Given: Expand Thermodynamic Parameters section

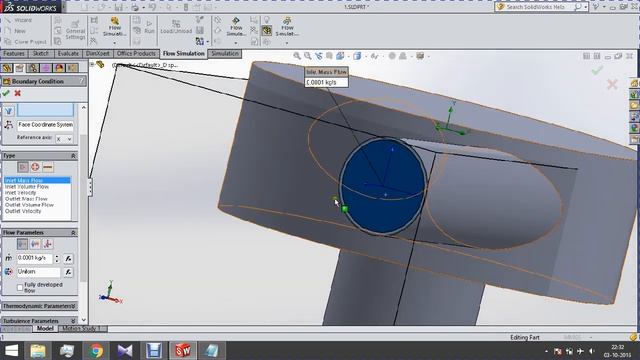Looking at the screenshot, I should [73, 306].
